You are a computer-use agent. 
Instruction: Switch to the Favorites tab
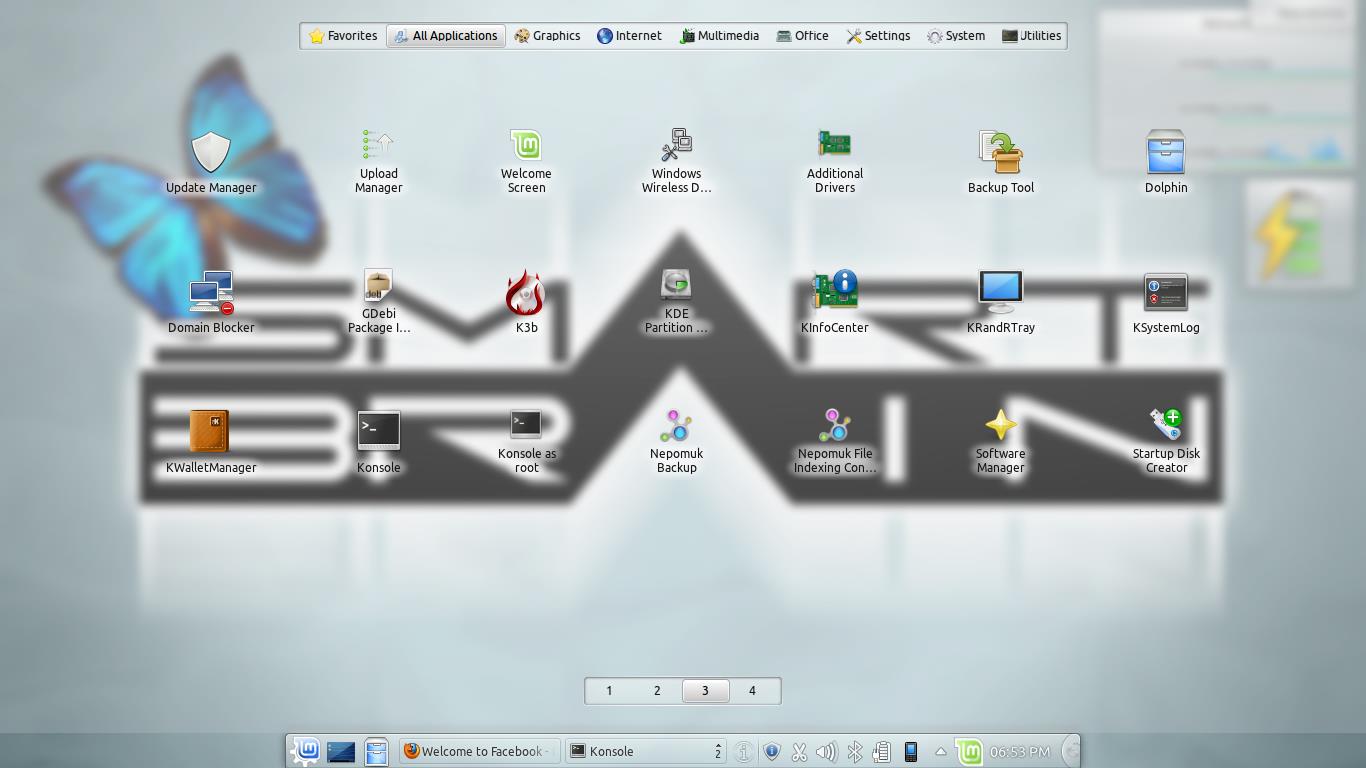coord(343,36)
